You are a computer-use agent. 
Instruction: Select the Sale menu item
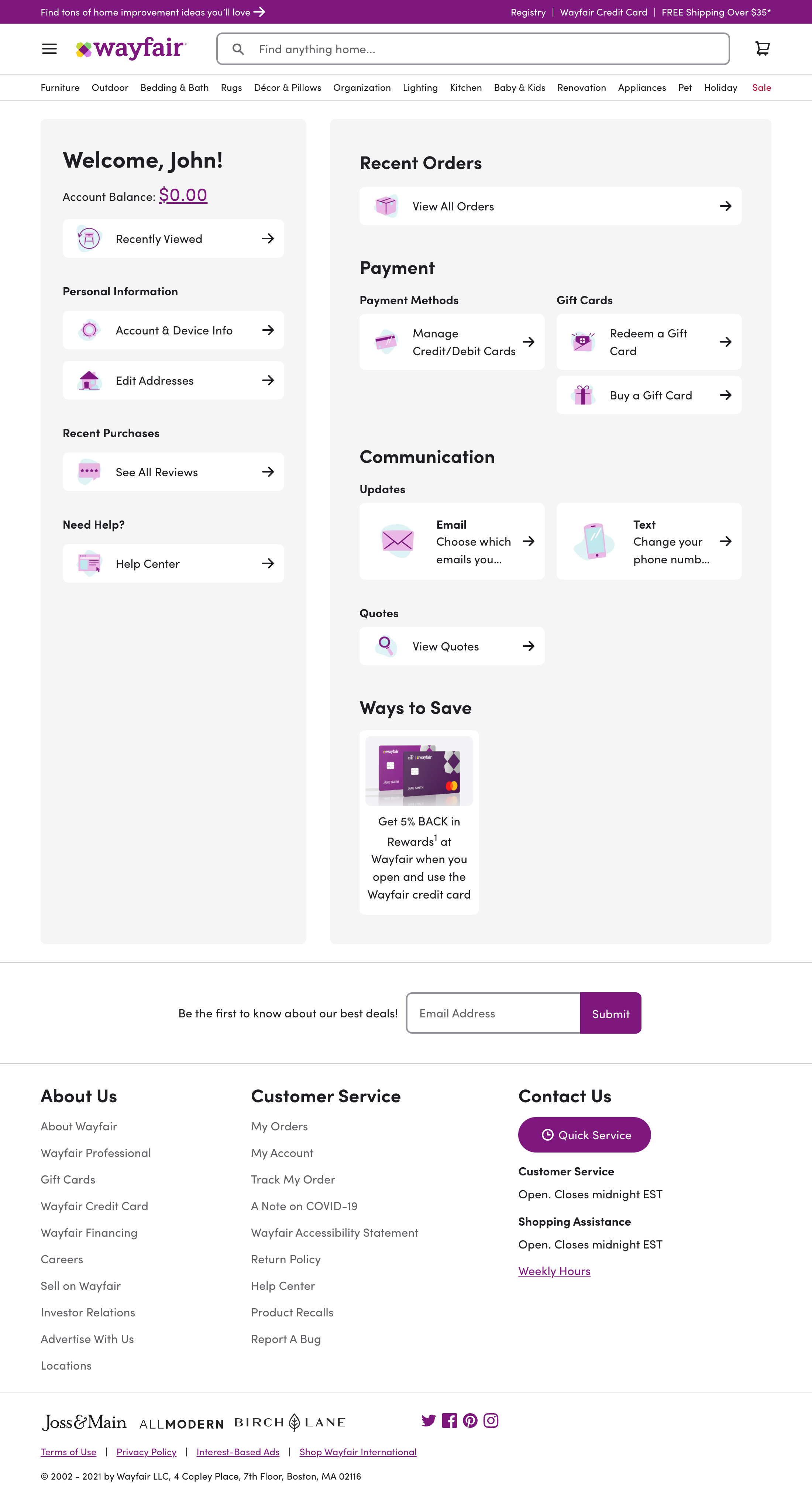point(761,87)
